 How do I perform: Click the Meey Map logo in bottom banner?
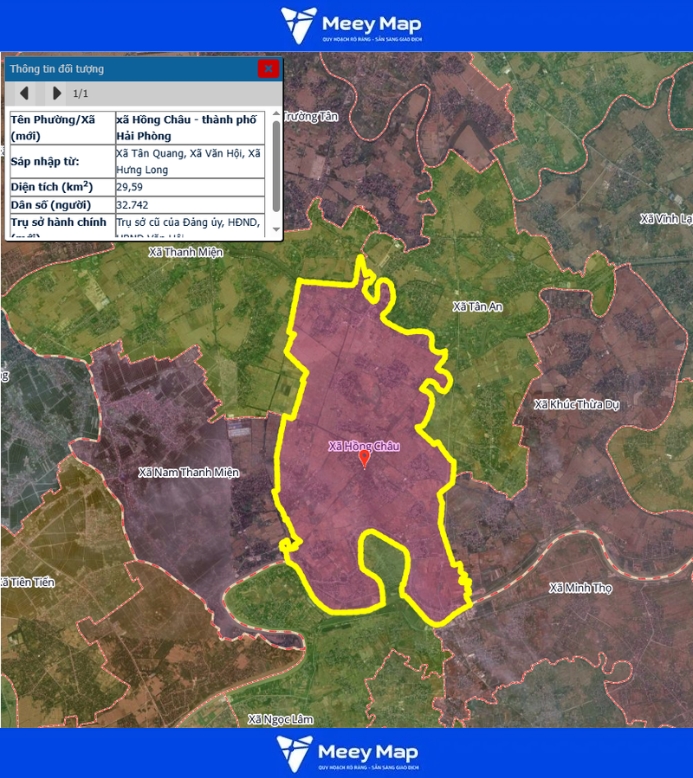(x=347, y=753)
